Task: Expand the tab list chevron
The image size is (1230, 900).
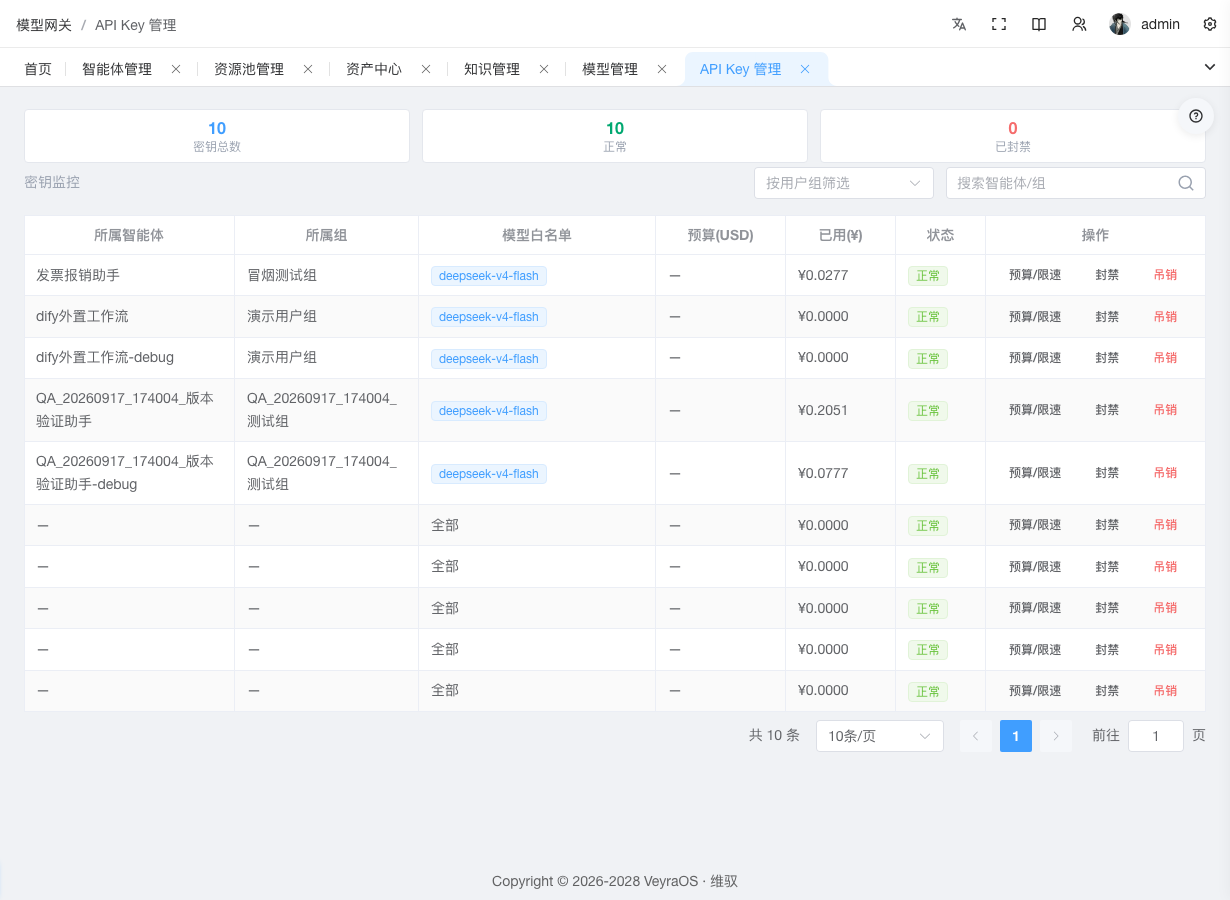Action: pos(1210,66)
